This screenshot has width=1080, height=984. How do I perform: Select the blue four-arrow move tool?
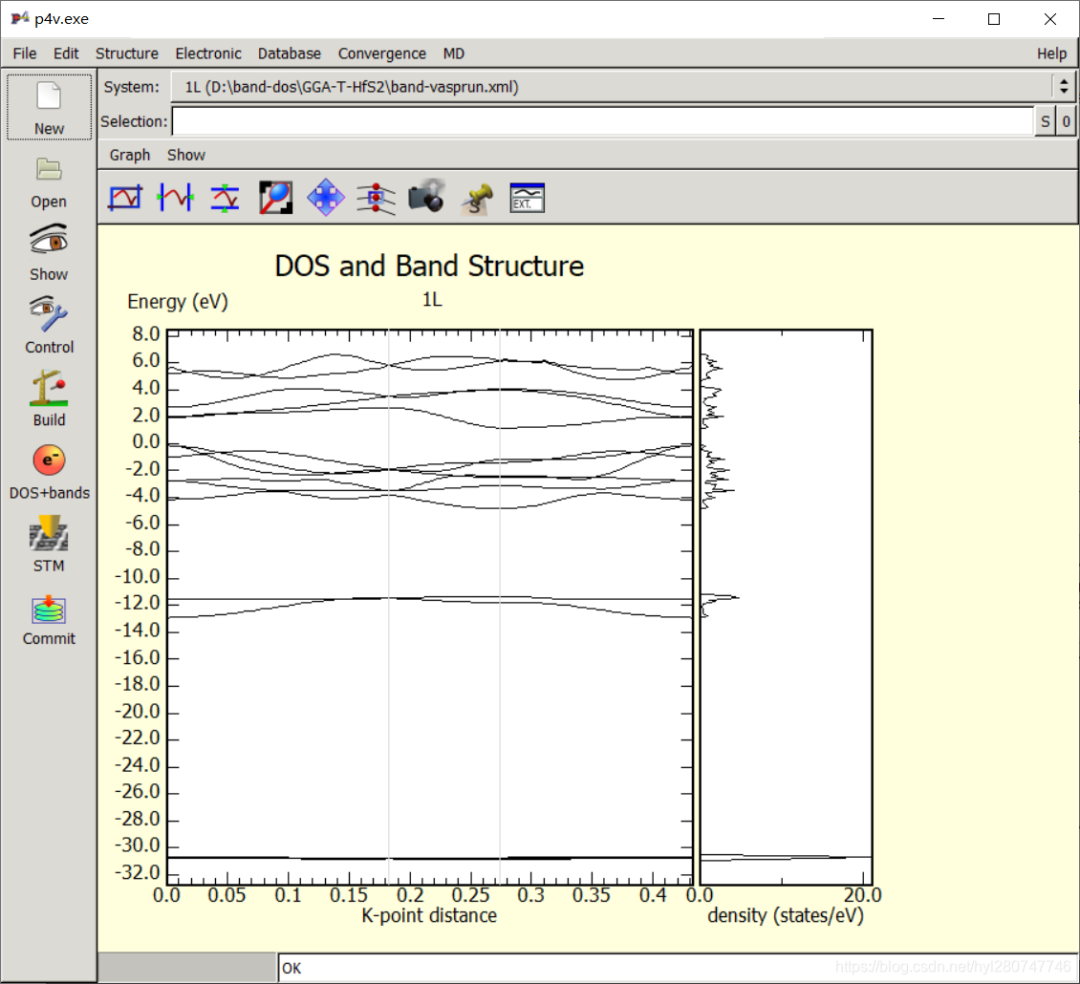tap(326, 198)
